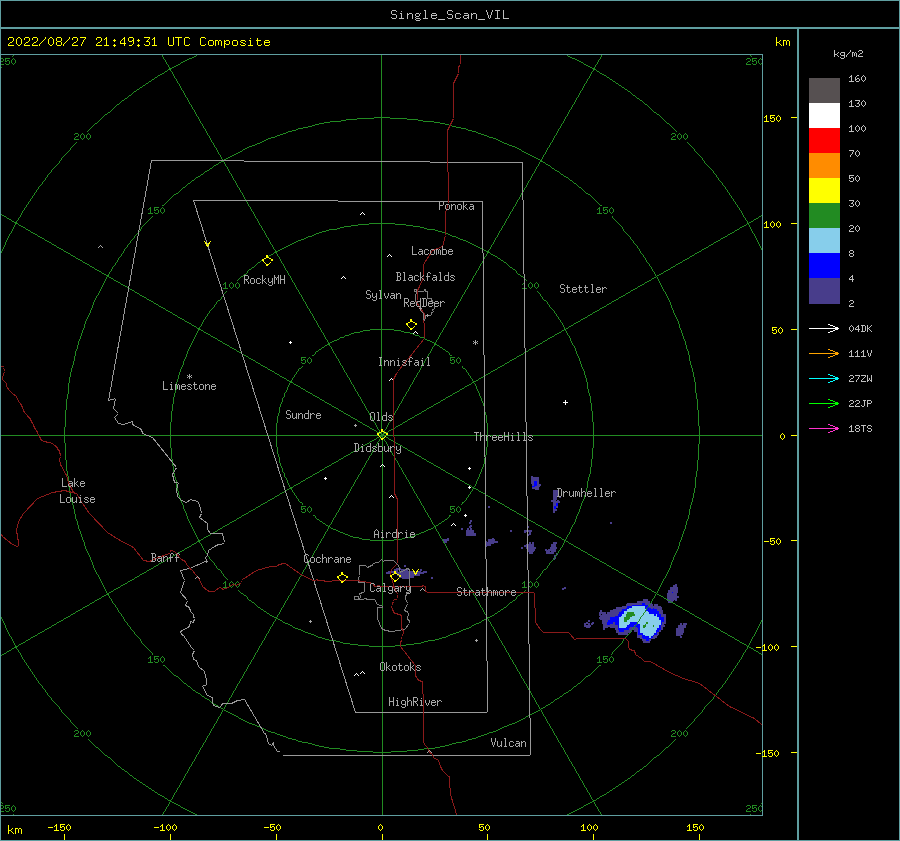Click the 2022/08/27 21:49:31 UTC Composite timestamp
Viewport: 900px width, 841px height.
[x=138, y=42]
